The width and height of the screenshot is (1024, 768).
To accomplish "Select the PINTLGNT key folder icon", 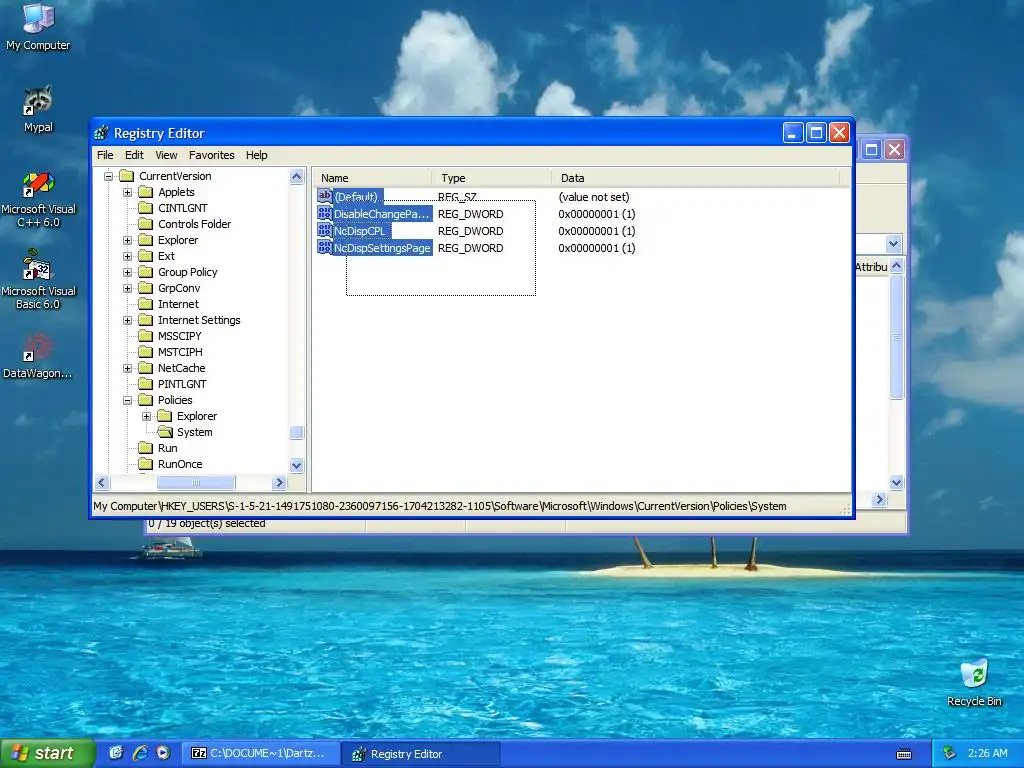I will pyautogui.click(x=146, y=384).
